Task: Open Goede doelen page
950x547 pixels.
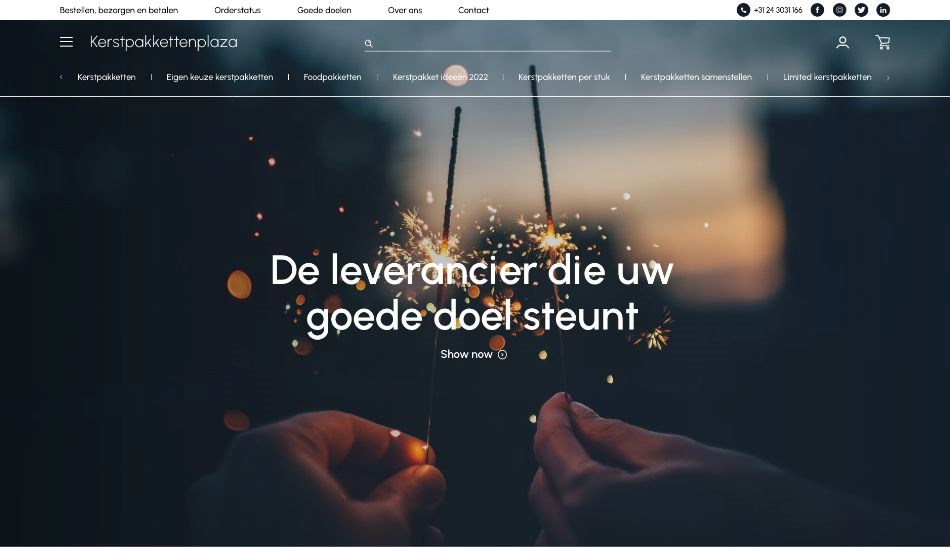Action: (x=324, y=10)
